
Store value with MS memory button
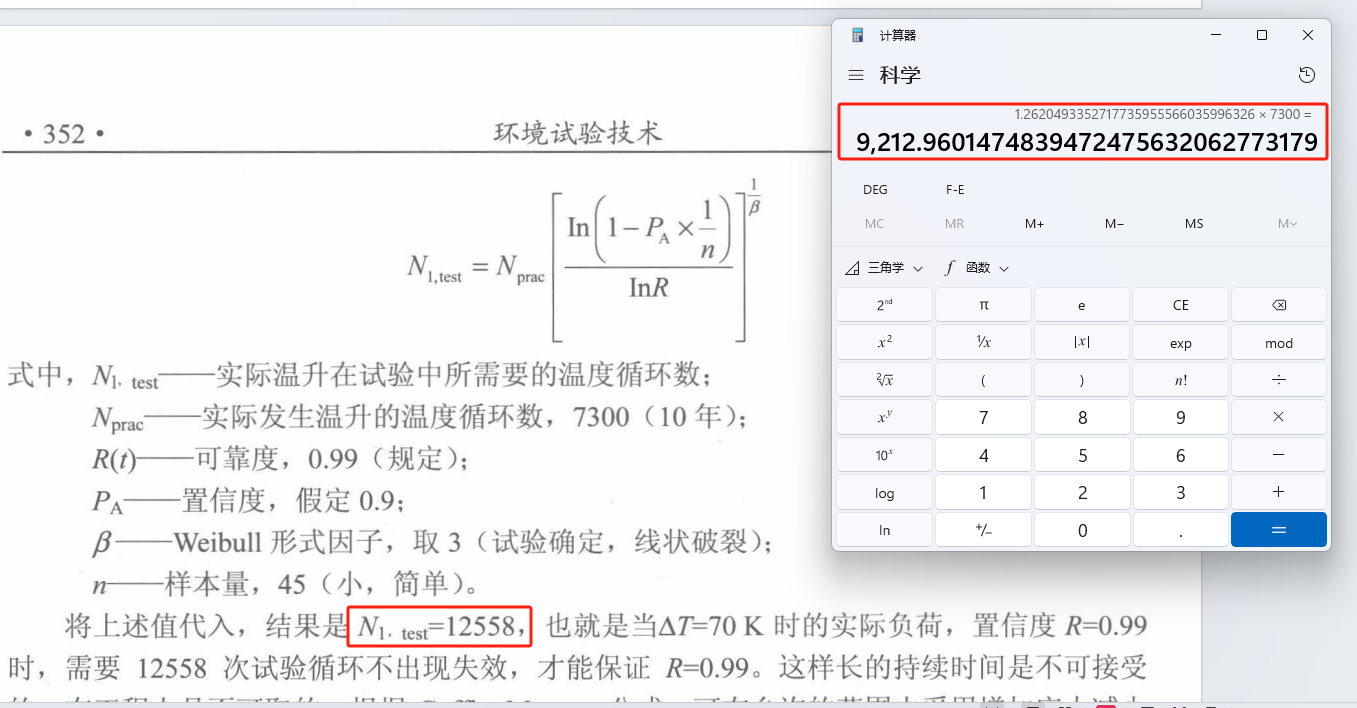[1194, 224]
